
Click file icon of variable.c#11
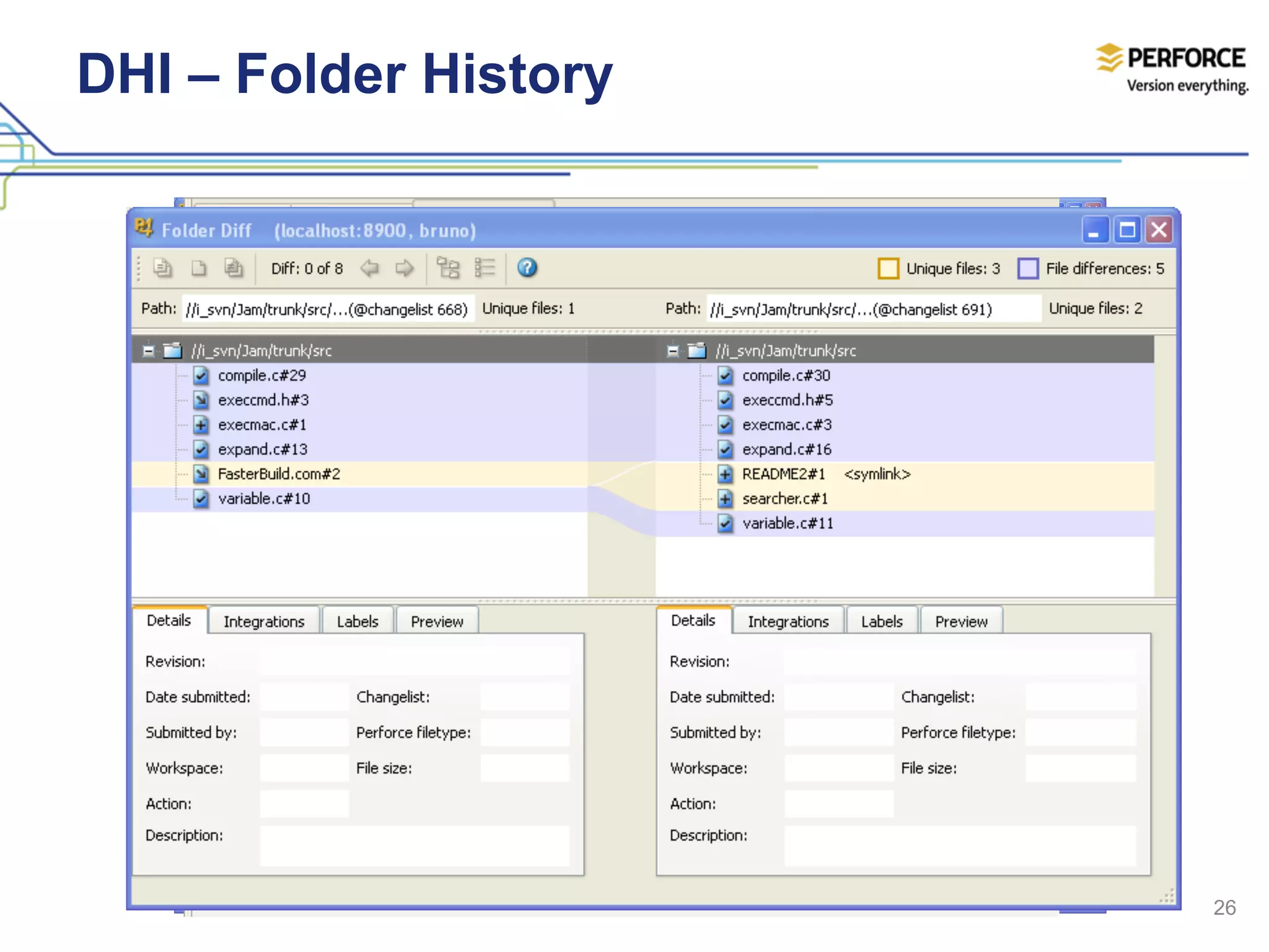(x=725, y=523)
